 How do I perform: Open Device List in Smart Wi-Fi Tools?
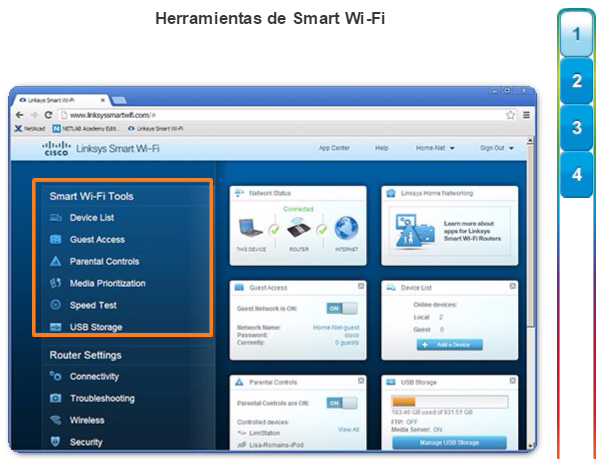point(92,218)
